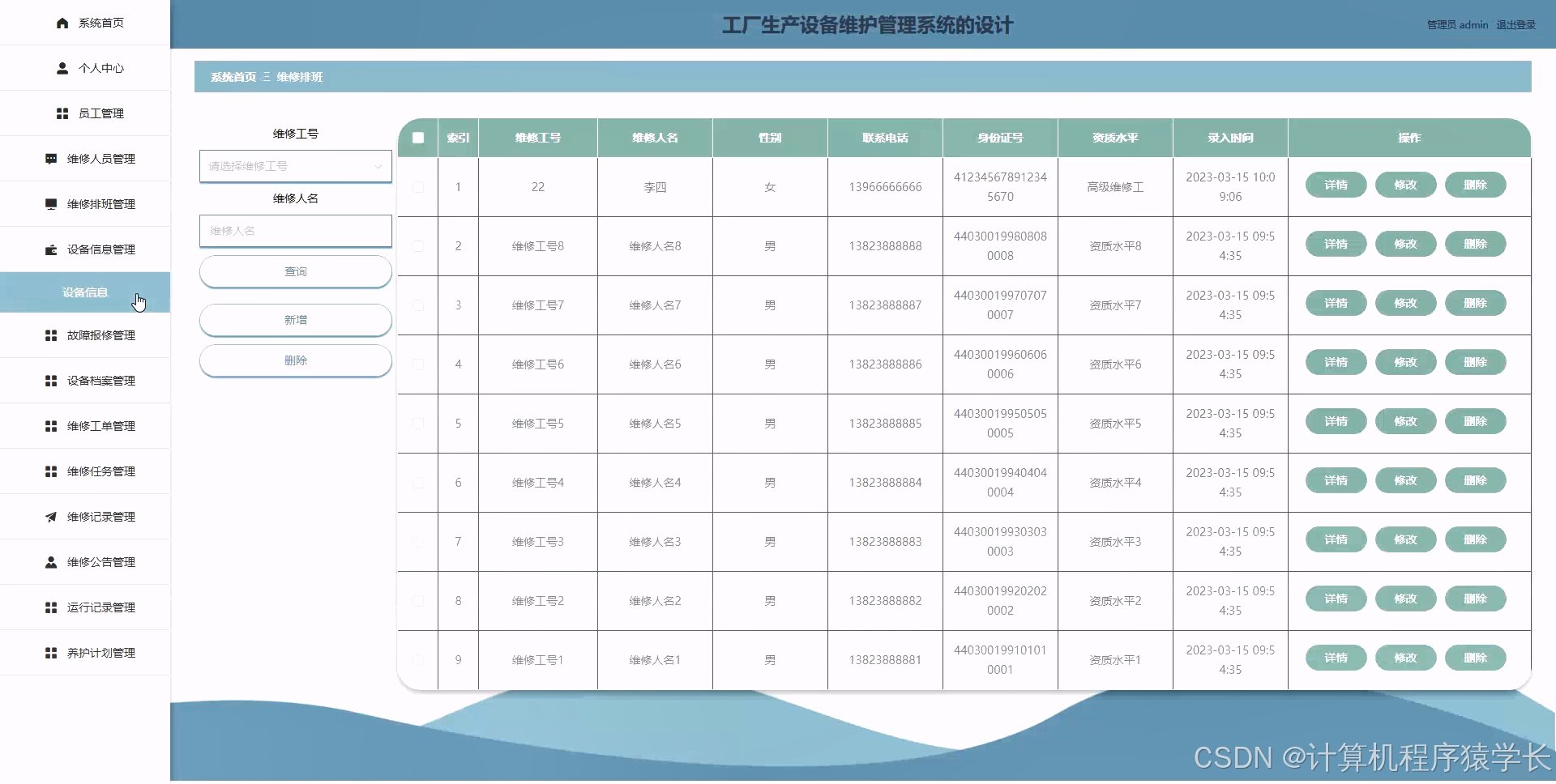This screenshot has height=784, width=1556.
Task: Expand 维修人员管理 menu
Action: [85, 159]
